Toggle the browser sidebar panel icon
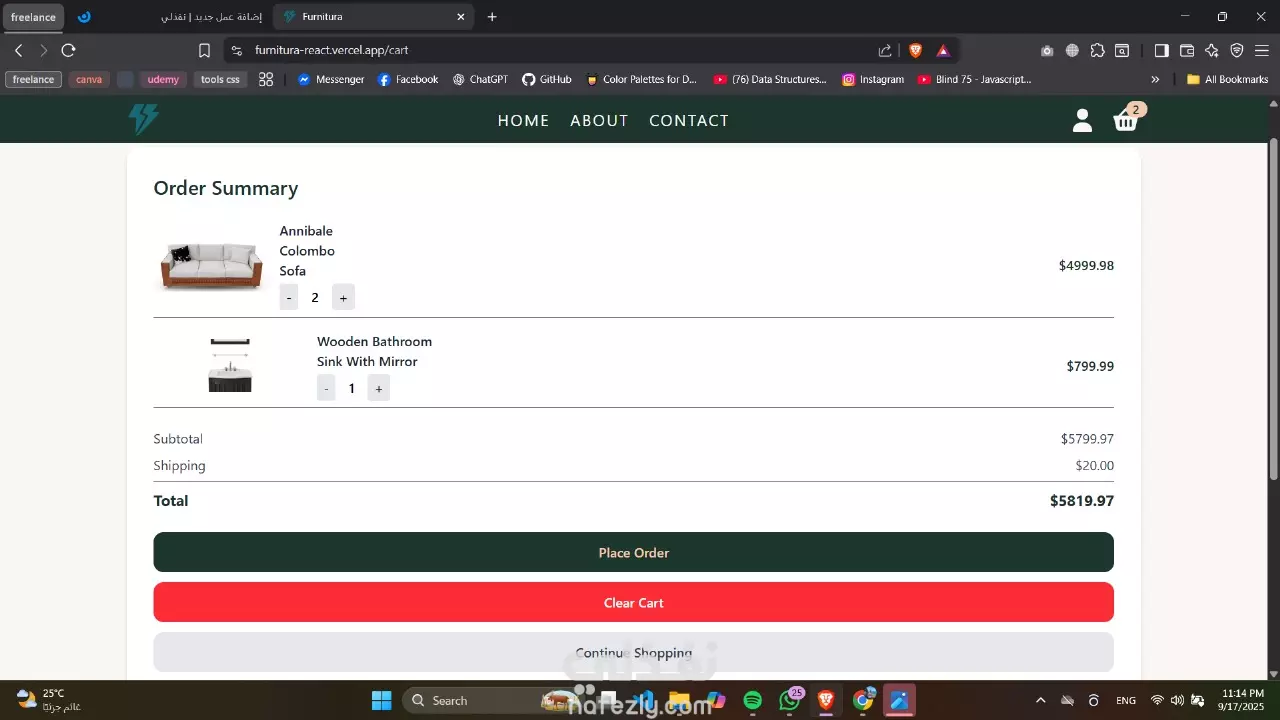Screen dimensions: 1280x720 click(1161, 50)
